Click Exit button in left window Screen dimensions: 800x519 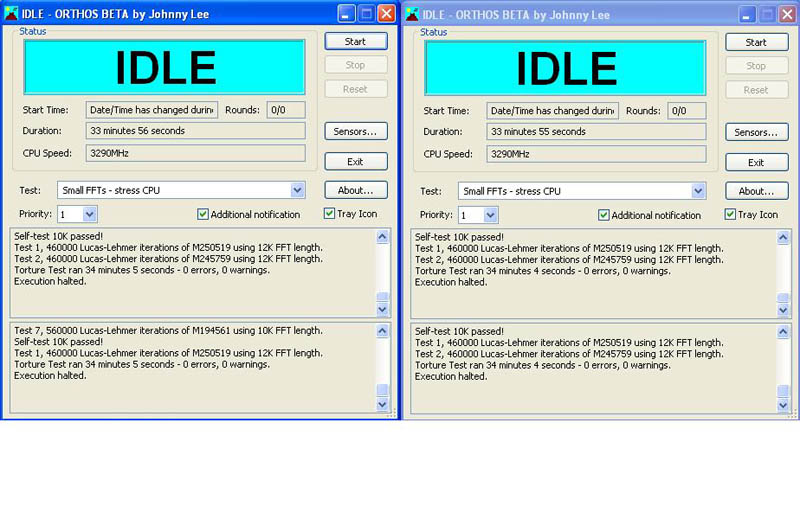click(x=356, y=162)
